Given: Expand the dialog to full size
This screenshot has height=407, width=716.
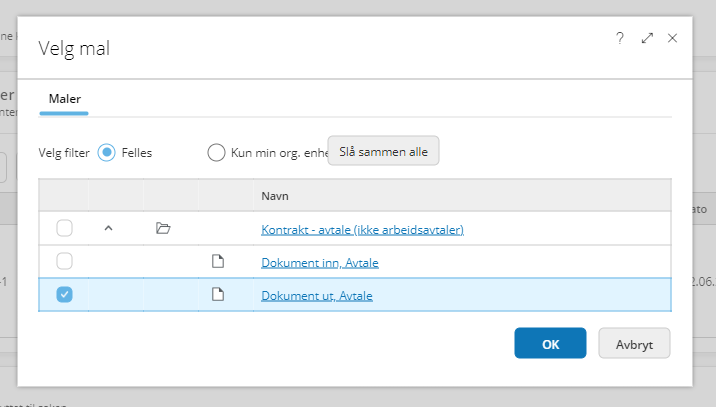Looking at the screenshot, I should (x=647, y=38).
